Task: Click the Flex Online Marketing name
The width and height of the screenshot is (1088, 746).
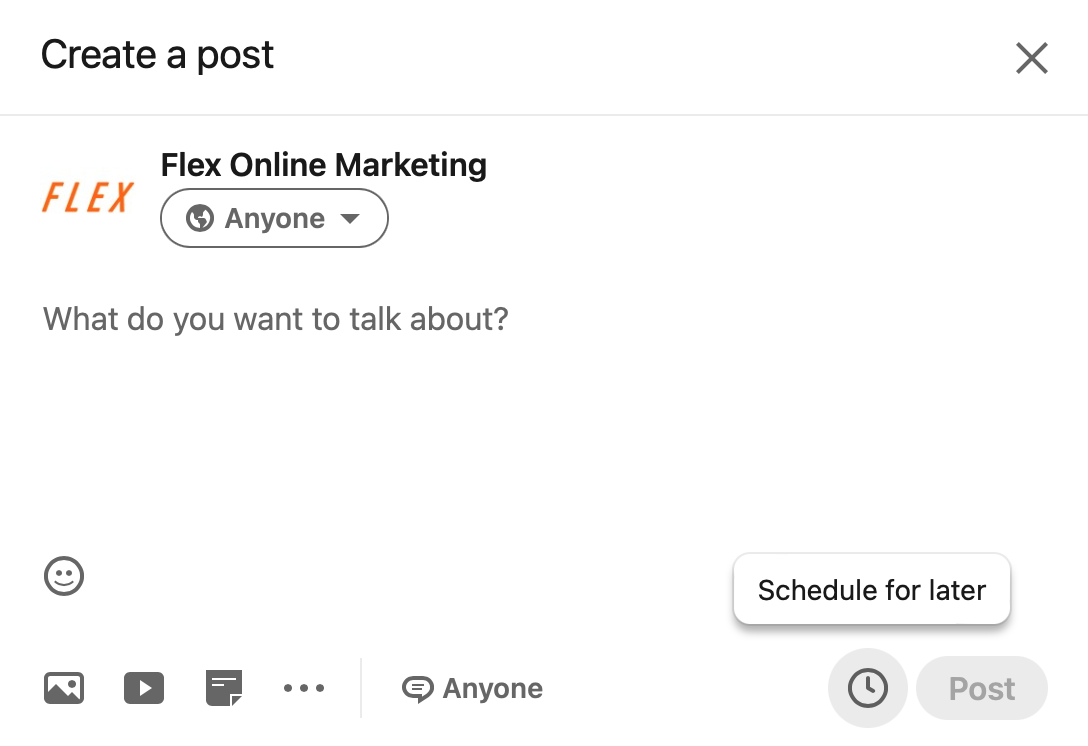Action: click(x=324, y=165)
